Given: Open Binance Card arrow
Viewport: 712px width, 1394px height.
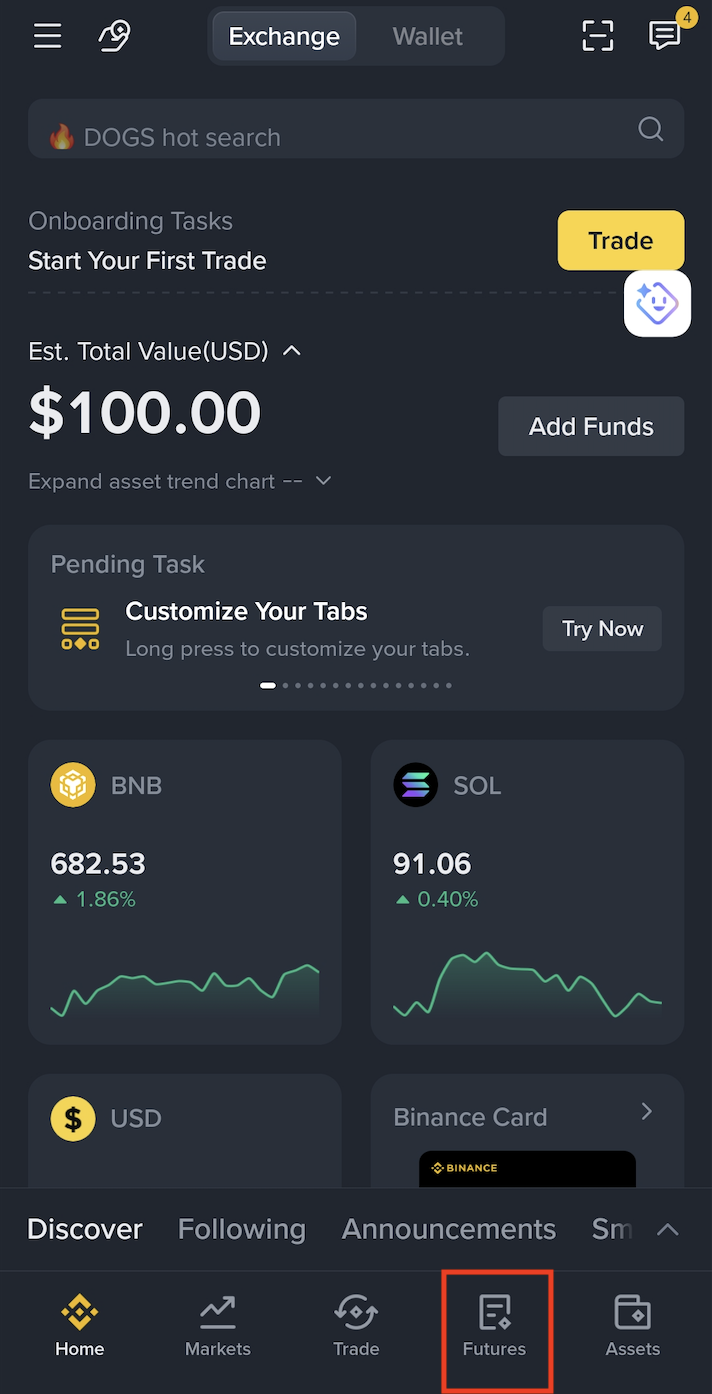Looking at the screenshot, I should pos(647,1111).
